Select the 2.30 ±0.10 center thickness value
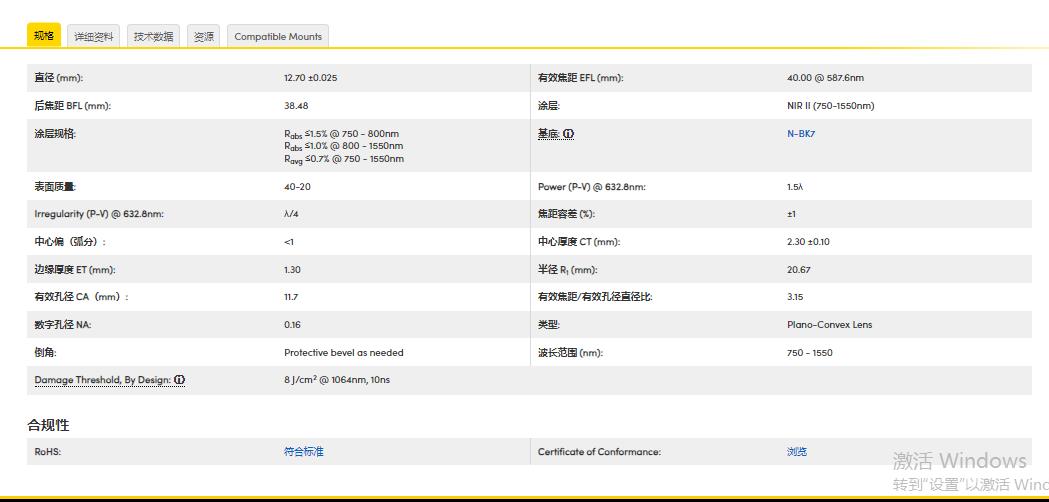The height and width of the screenshot is (502, 1049). coord(808,242)
